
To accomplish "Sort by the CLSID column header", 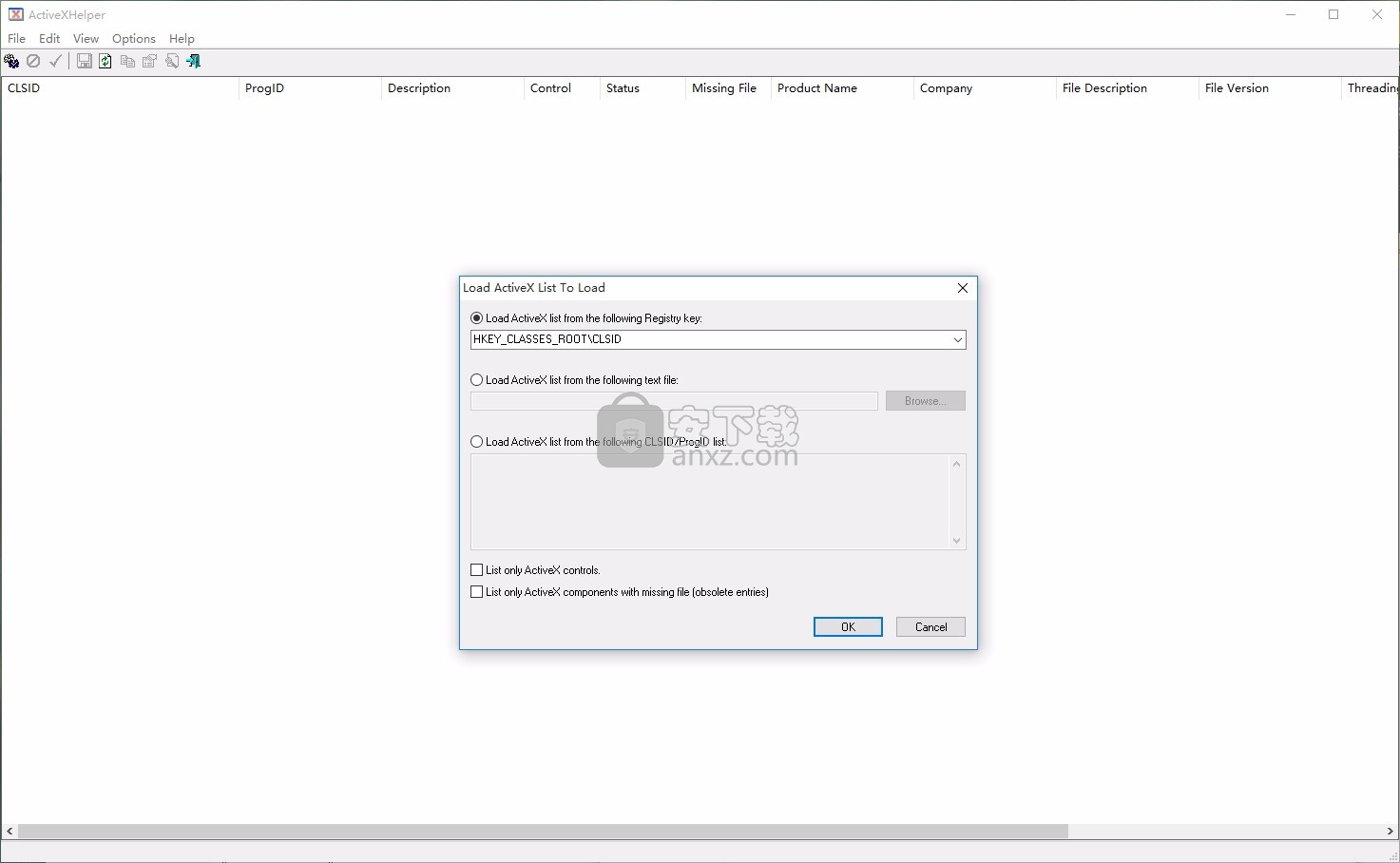I will click(x=120, y=88).
